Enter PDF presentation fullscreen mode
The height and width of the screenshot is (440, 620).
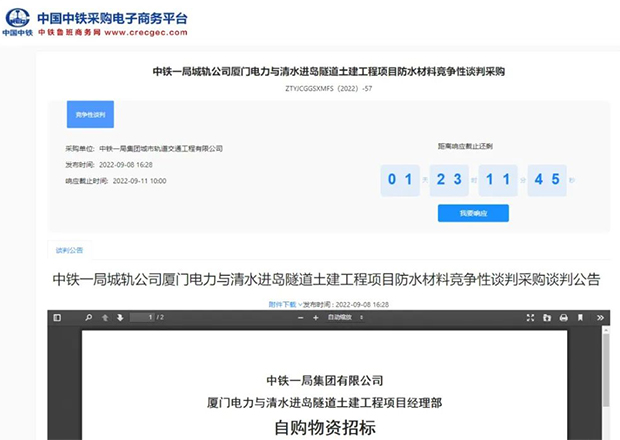point(530,317)
